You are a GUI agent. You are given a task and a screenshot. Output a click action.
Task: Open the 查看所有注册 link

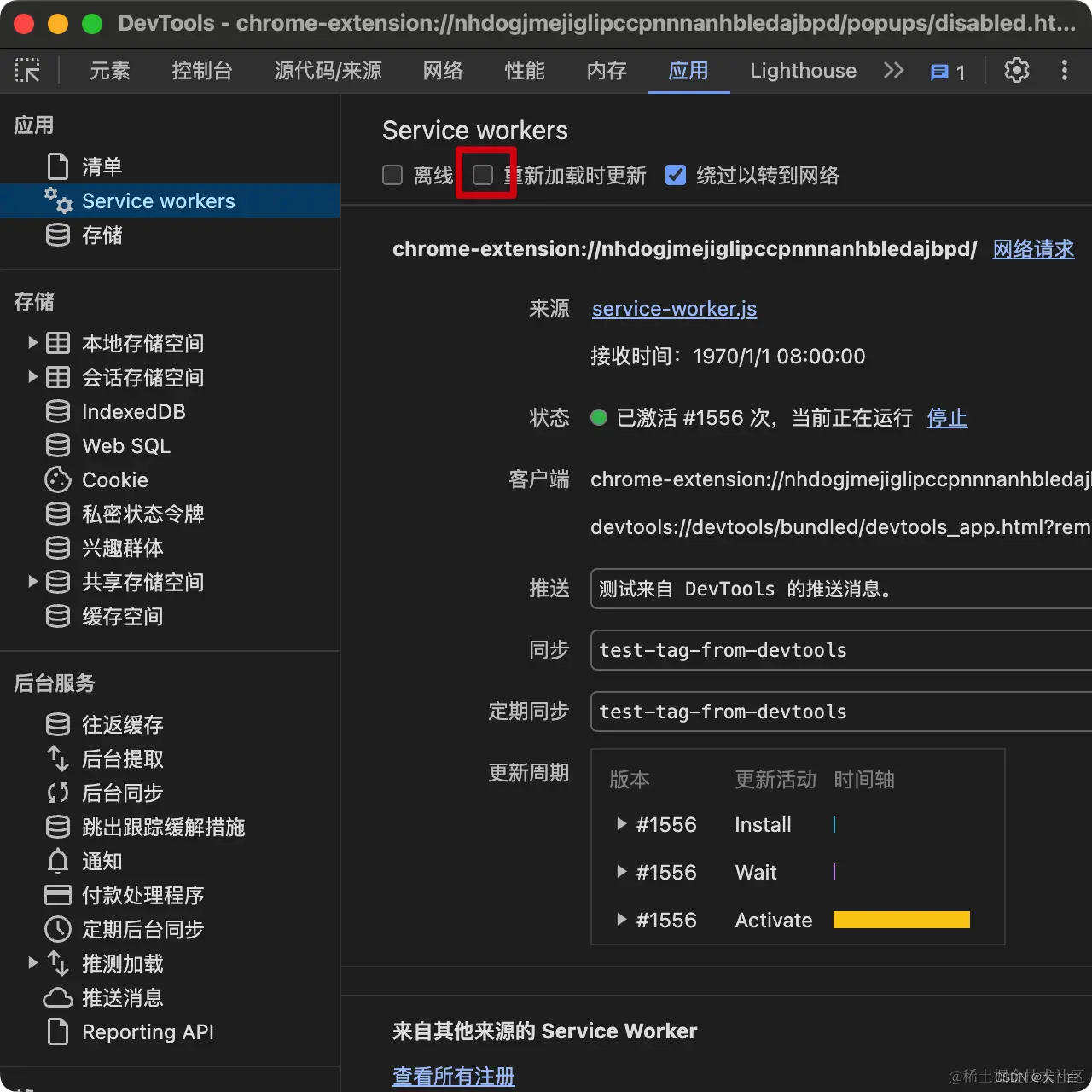click(454, 1076)
